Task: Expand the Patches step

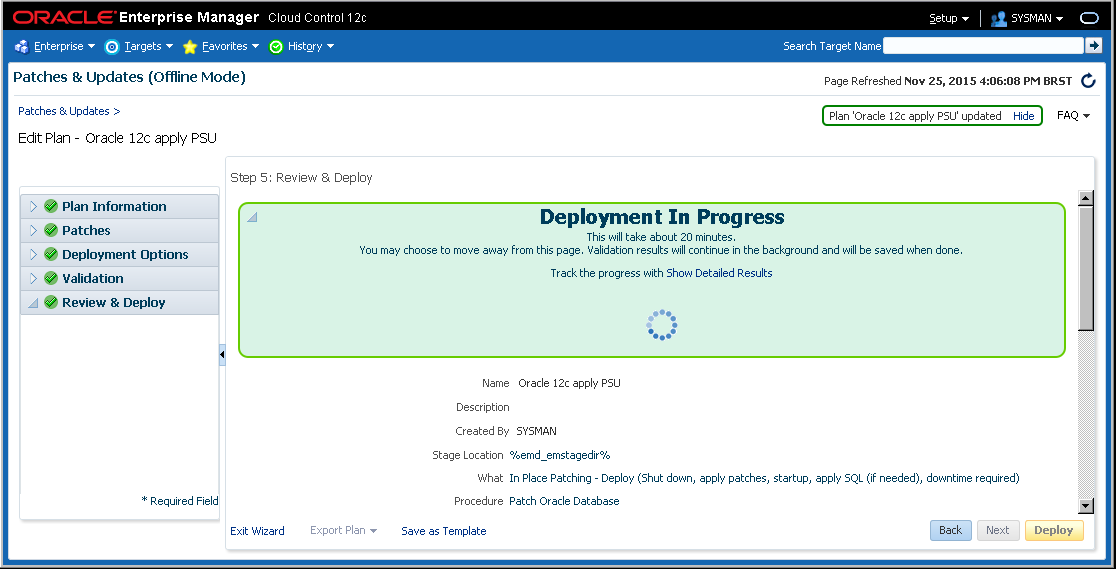Action: [x=33, y=231]
